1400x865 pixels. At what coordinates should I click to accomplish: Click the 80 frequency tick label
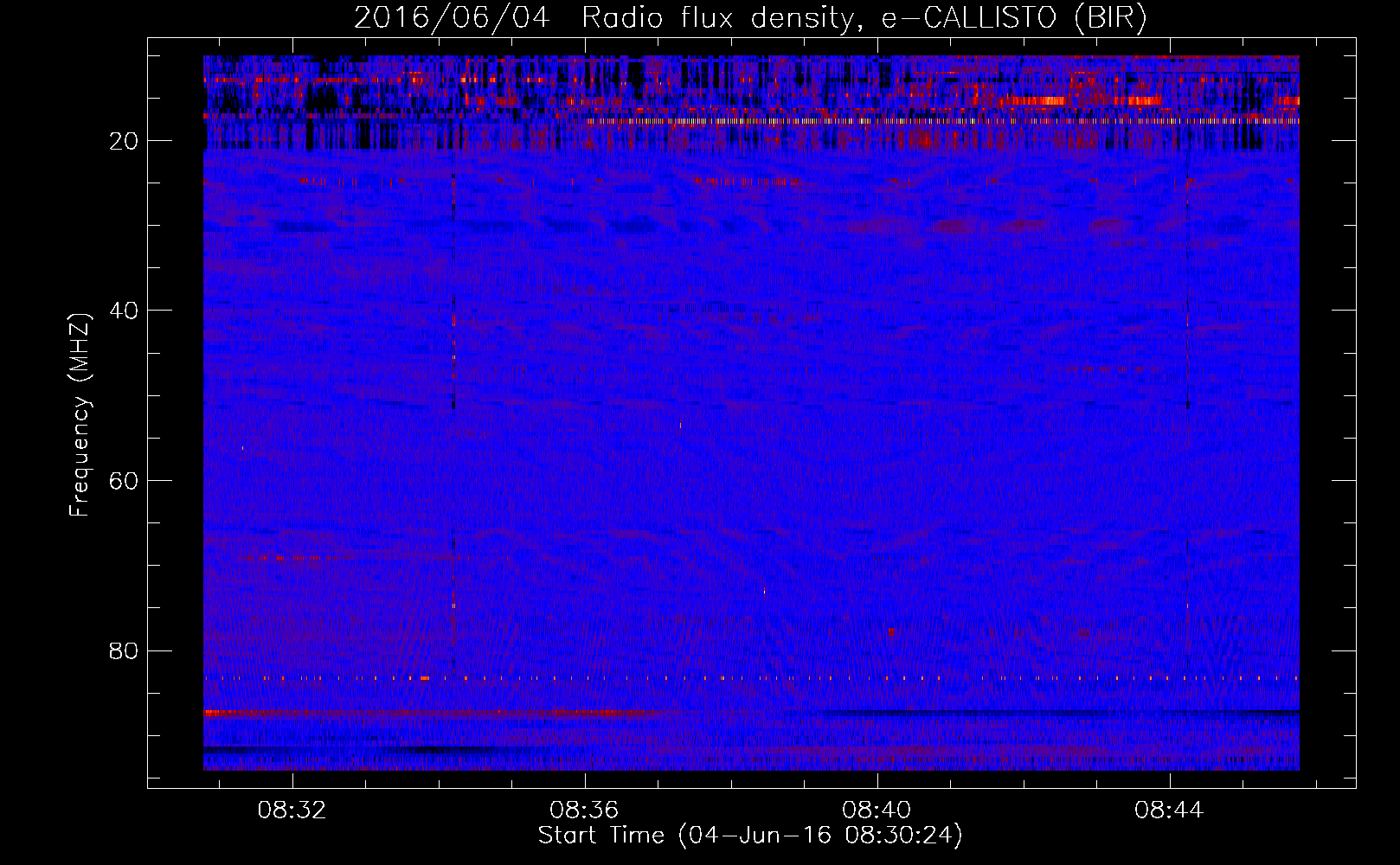tap(124, 650)
